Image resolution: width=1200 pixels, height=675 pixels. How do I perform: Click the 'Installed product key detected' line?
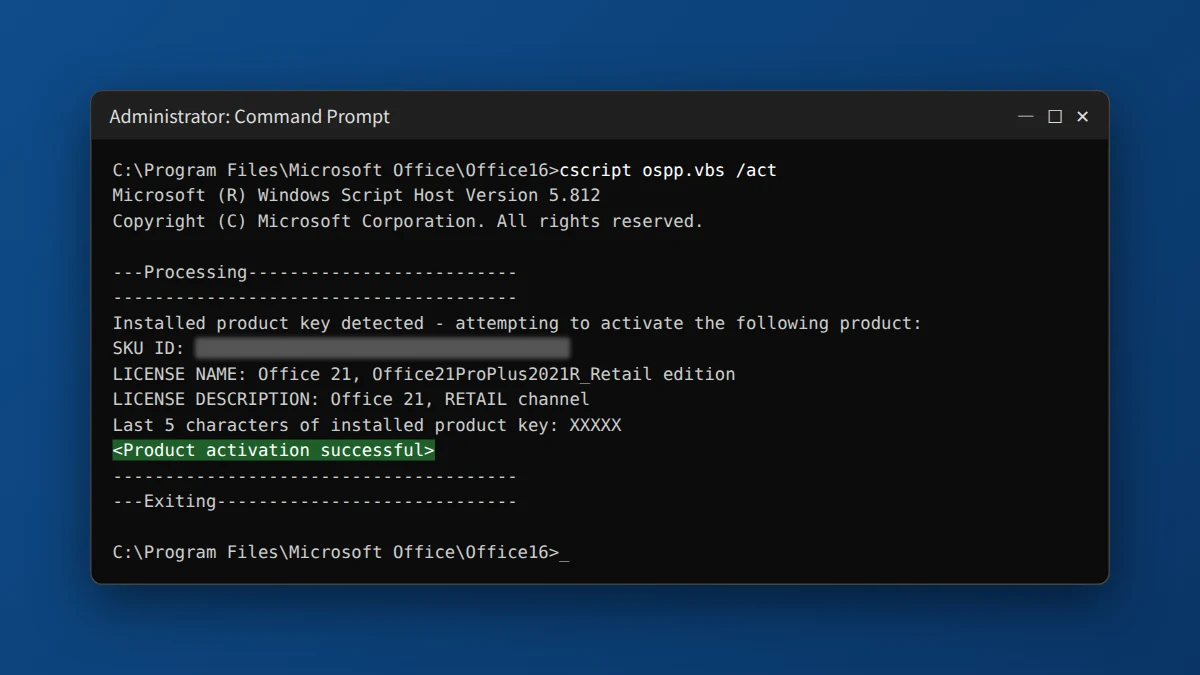tap(517, 323)
